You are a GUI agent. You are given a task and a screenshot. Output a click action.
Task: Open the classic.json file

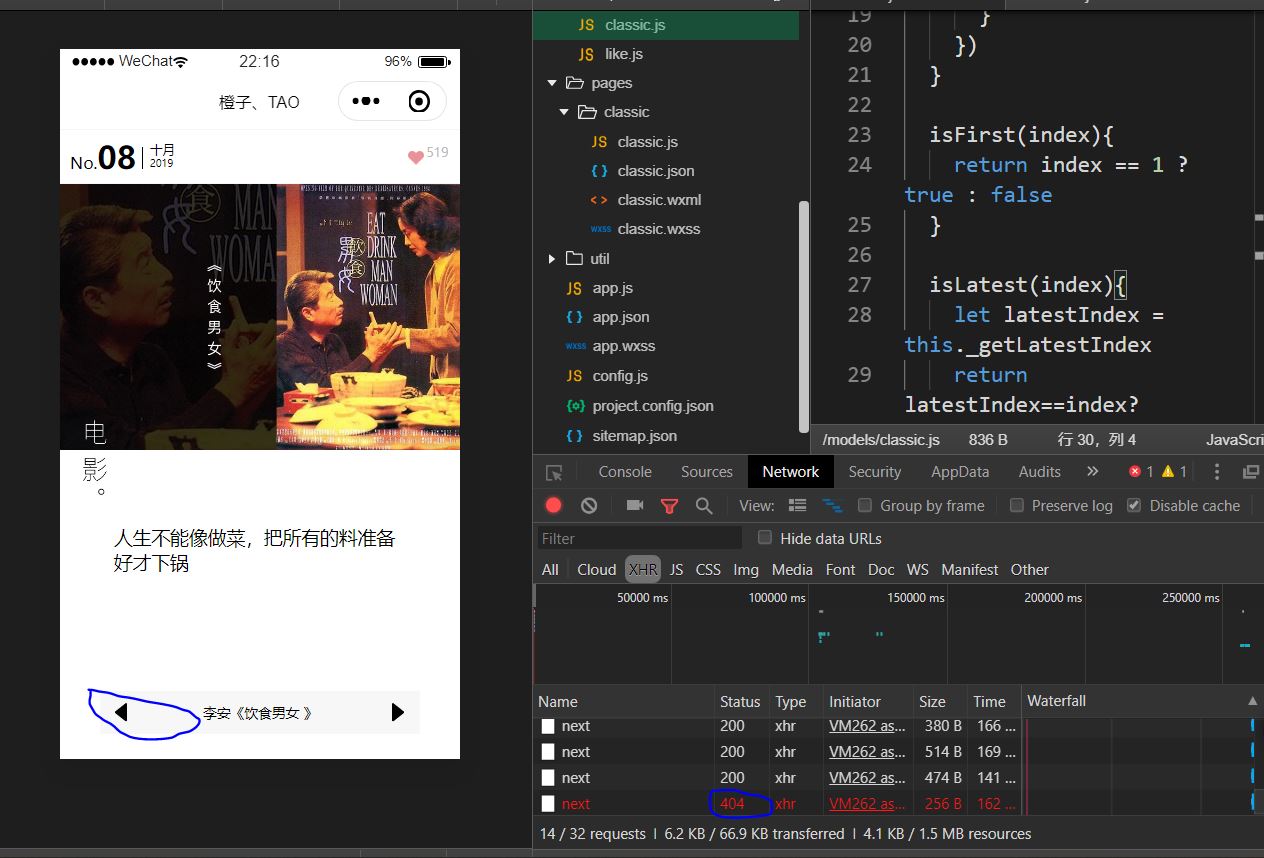tap(656, 170)
